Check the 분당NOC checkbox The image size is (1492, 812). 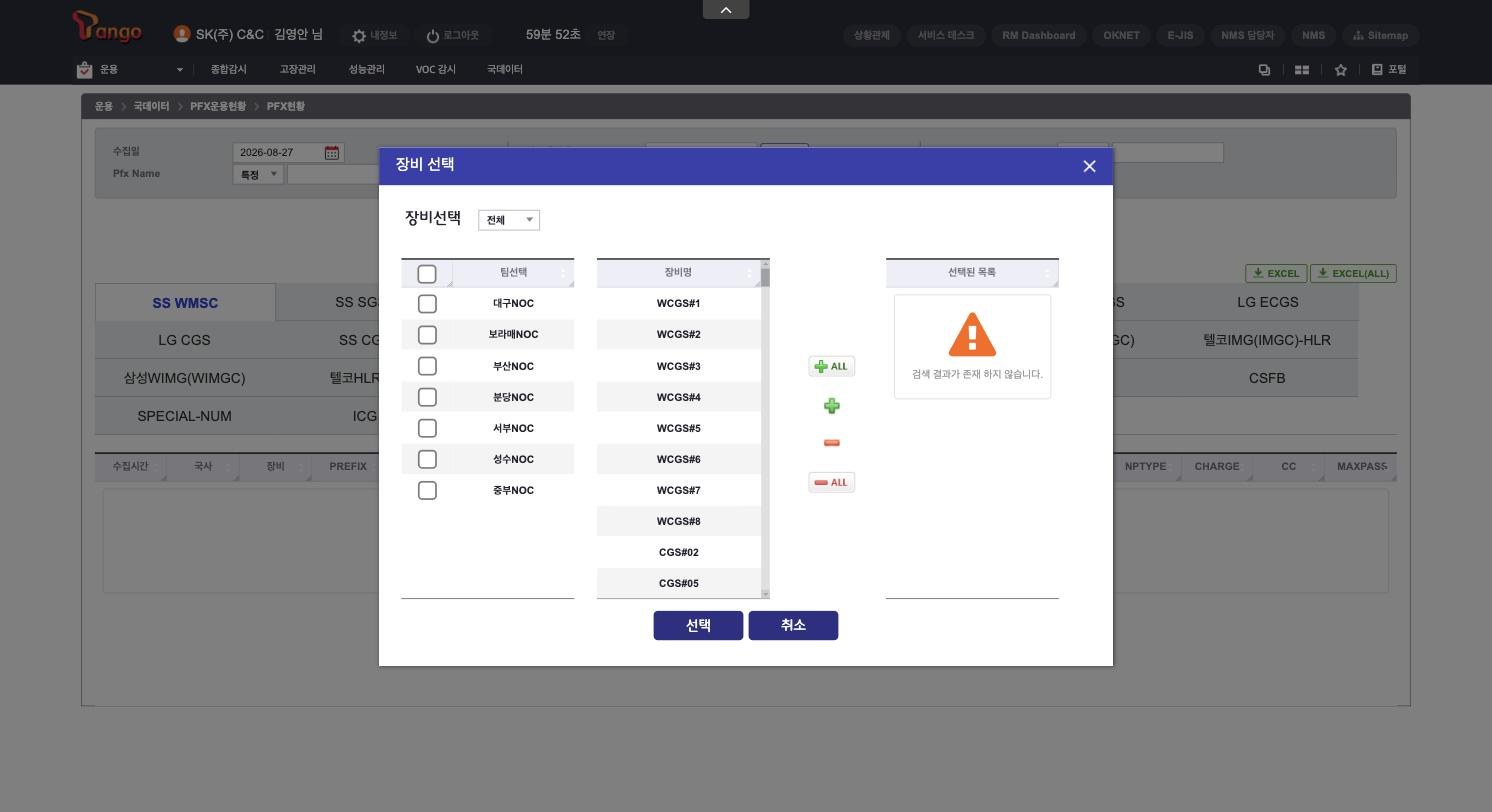tap(427, 397)
